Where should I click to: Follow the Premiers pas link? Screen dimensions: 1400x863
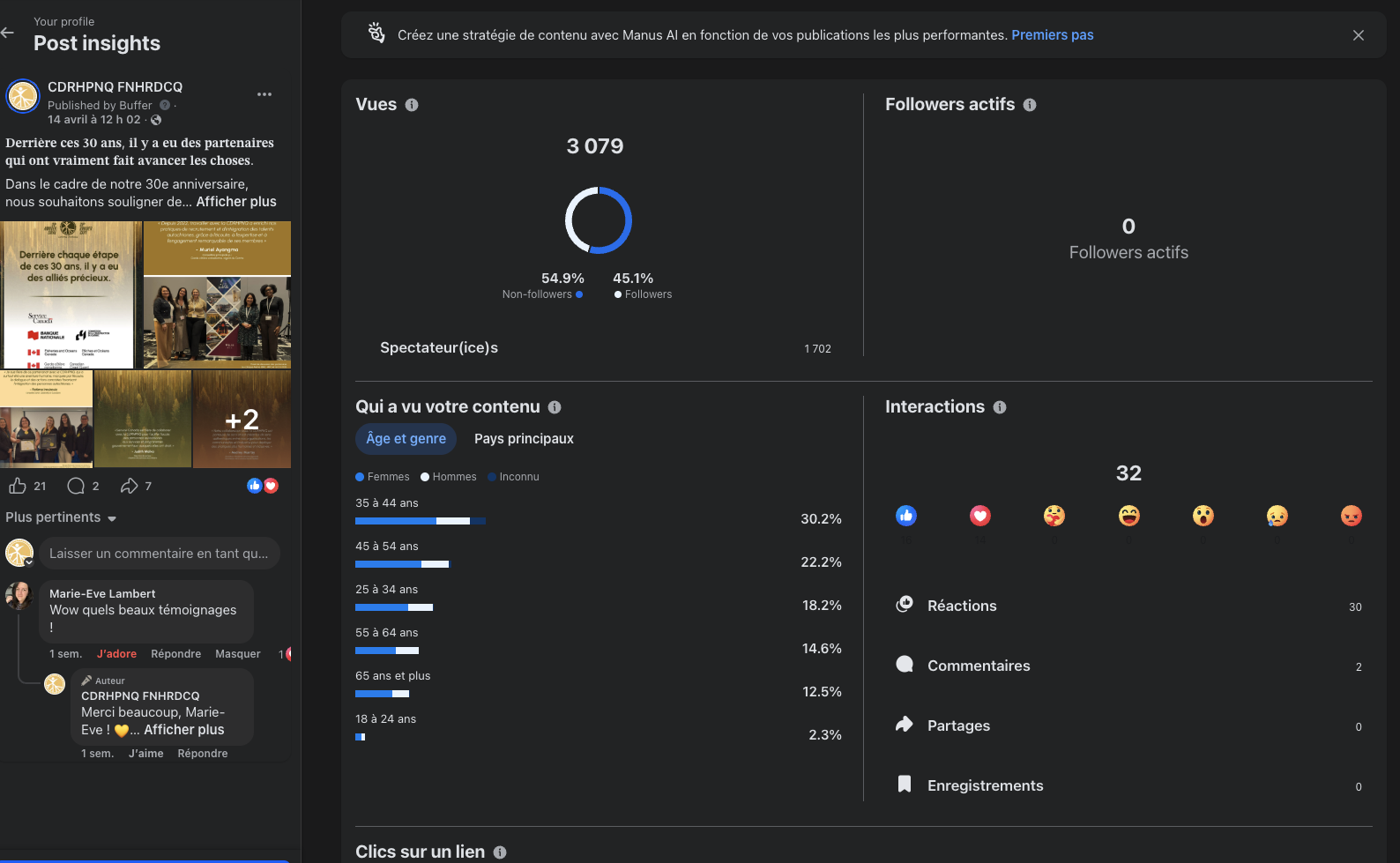tap(1053, 35)
